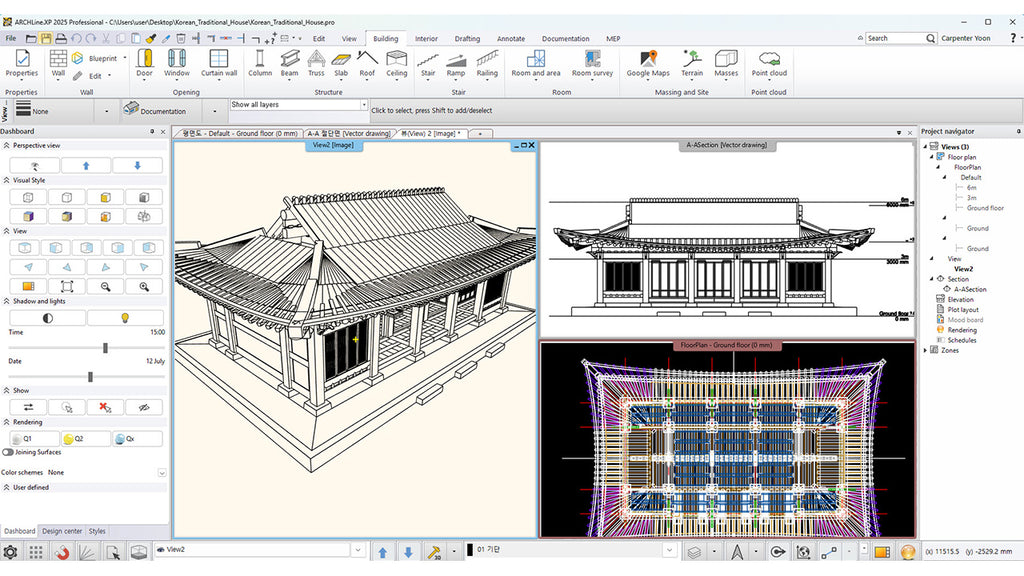
Task: Toggle the contrast shadow display button
Action: coord(46,316)
